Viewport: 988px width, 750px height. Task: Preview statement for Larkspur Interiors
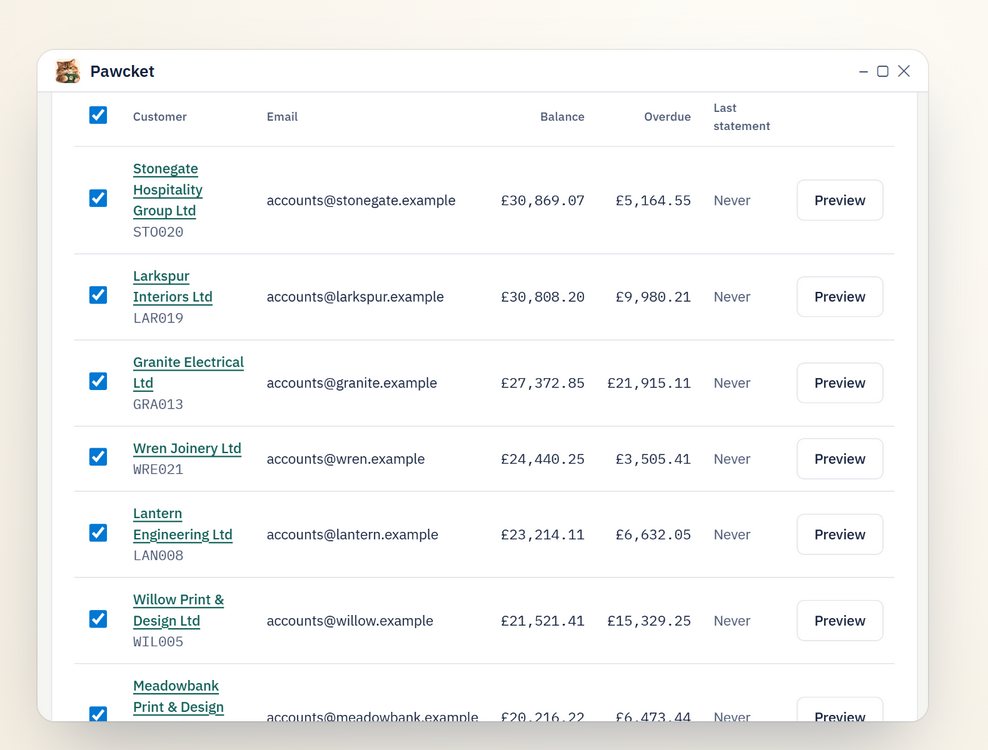[x=840, y=297]
